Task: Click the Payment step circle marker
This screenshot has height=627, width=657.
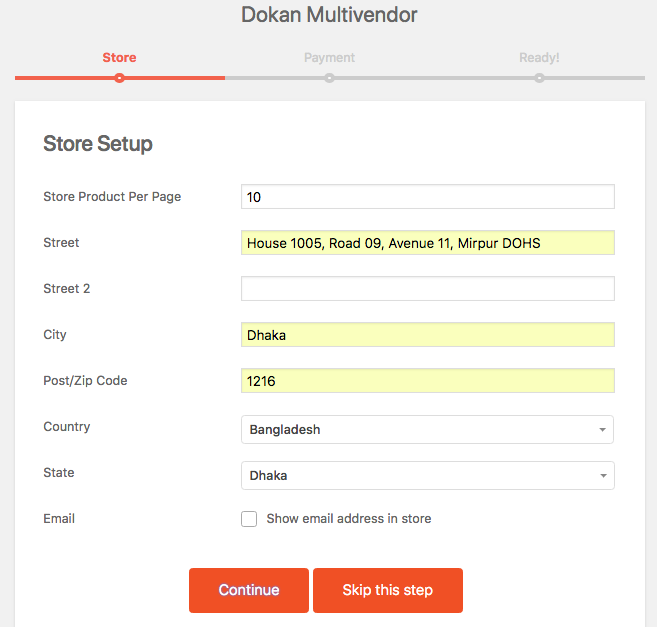Action: pyautogui.click(x=329, y=78)
